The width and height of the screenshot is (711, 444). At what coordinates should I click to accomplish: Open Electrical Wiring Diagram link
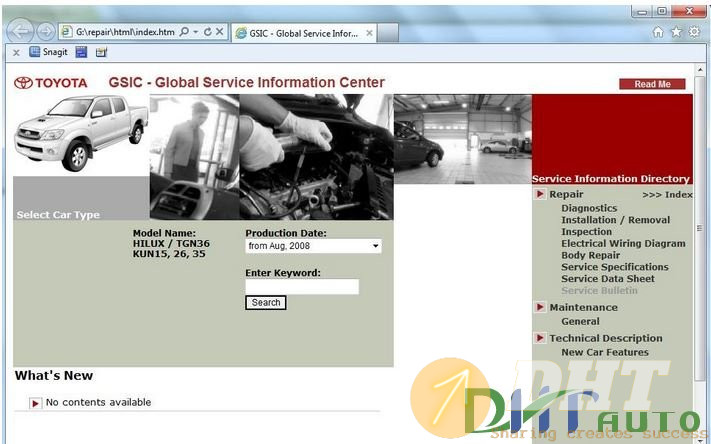pos(623,244)
